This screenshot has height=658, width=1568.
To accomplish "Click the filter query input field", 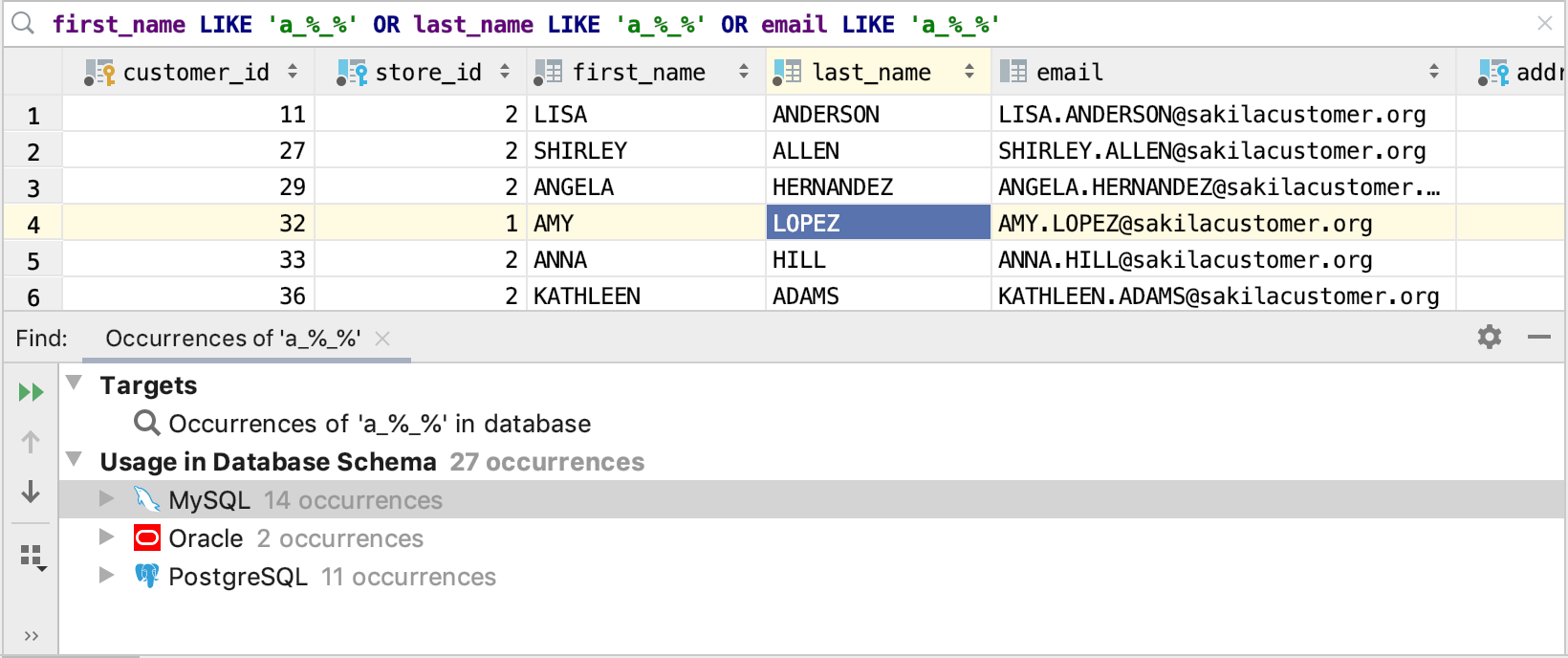I will [784, 24].
